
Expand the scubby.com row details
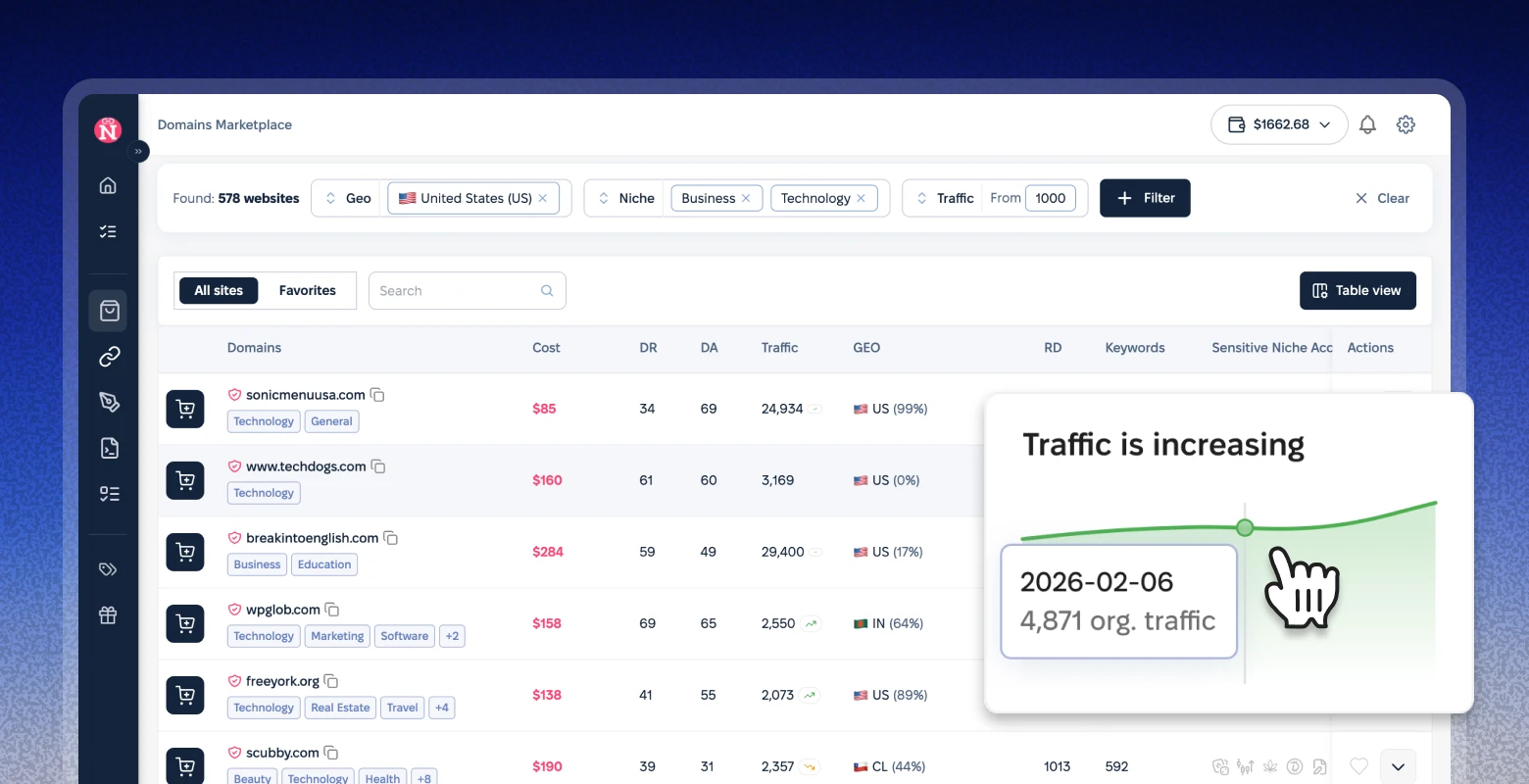pyautogui.click(x=1398, y=766)
